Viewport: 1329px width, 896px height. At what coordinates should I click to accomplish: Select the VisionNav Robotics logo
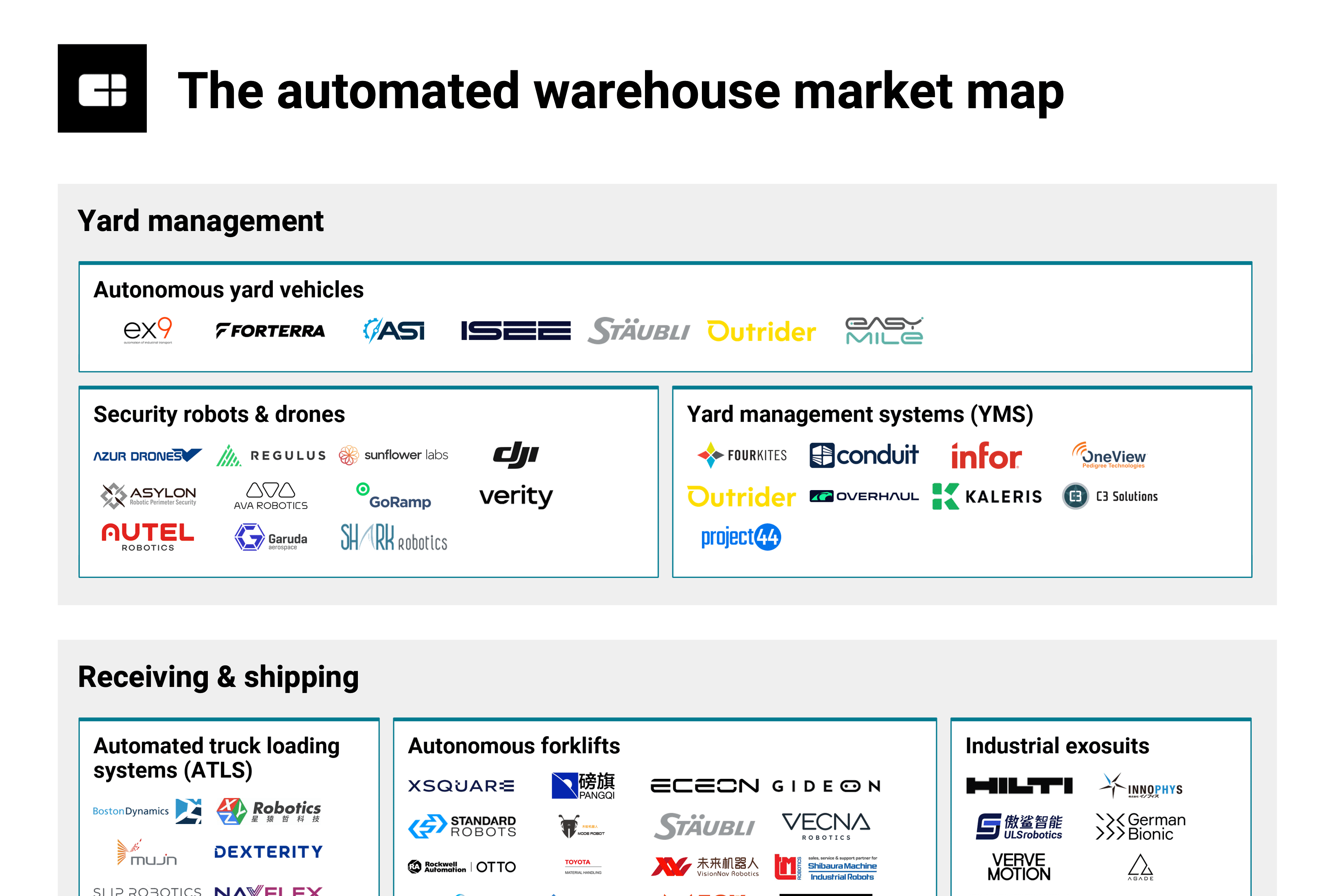705,867
